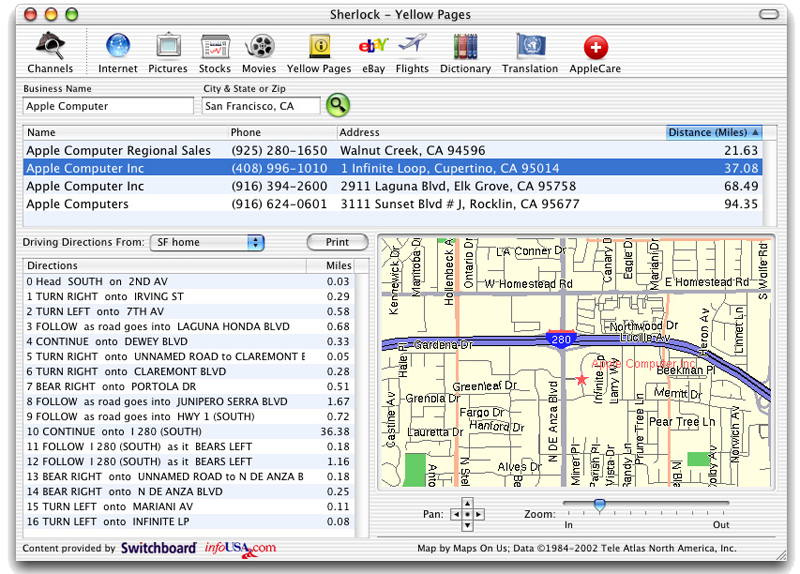The width and height of the screenshot is (800, 574).
Task: Select the Elk Grove Apple Computer Inc row
Action: tap(393, 186)
